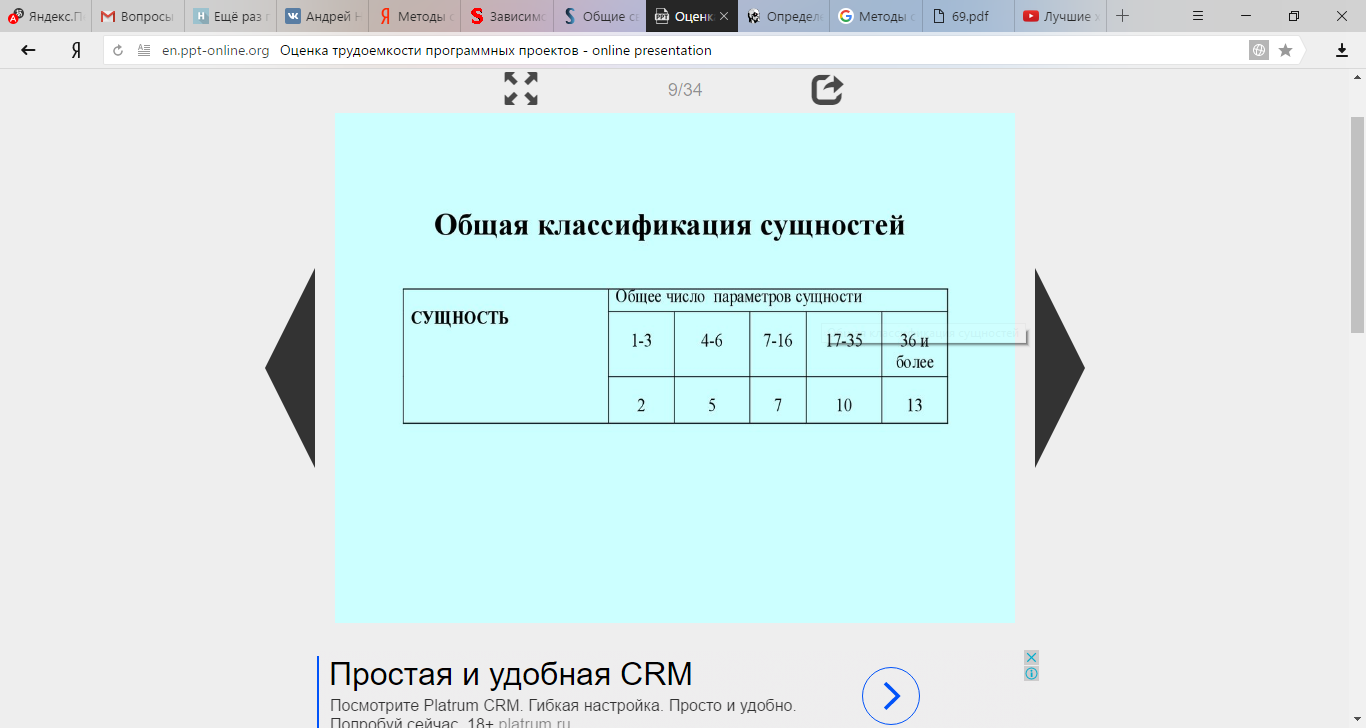Switch to Google Методы tab
The height and width of the screenshot is (728, 1366).
[875, 16]
